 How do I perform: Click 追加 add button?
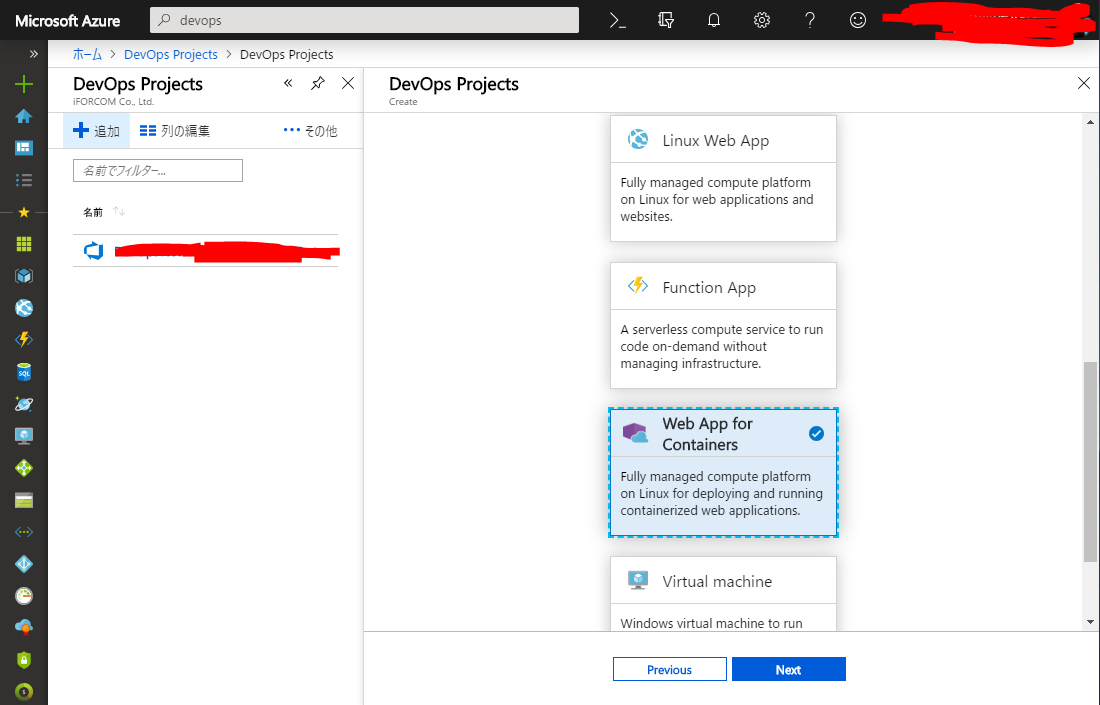click(97, 130)
